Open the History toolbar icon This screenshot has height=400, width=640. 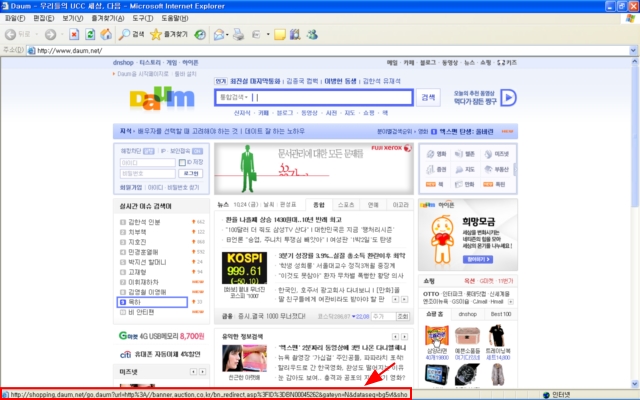pyautogui.click(x=200, y=35)
